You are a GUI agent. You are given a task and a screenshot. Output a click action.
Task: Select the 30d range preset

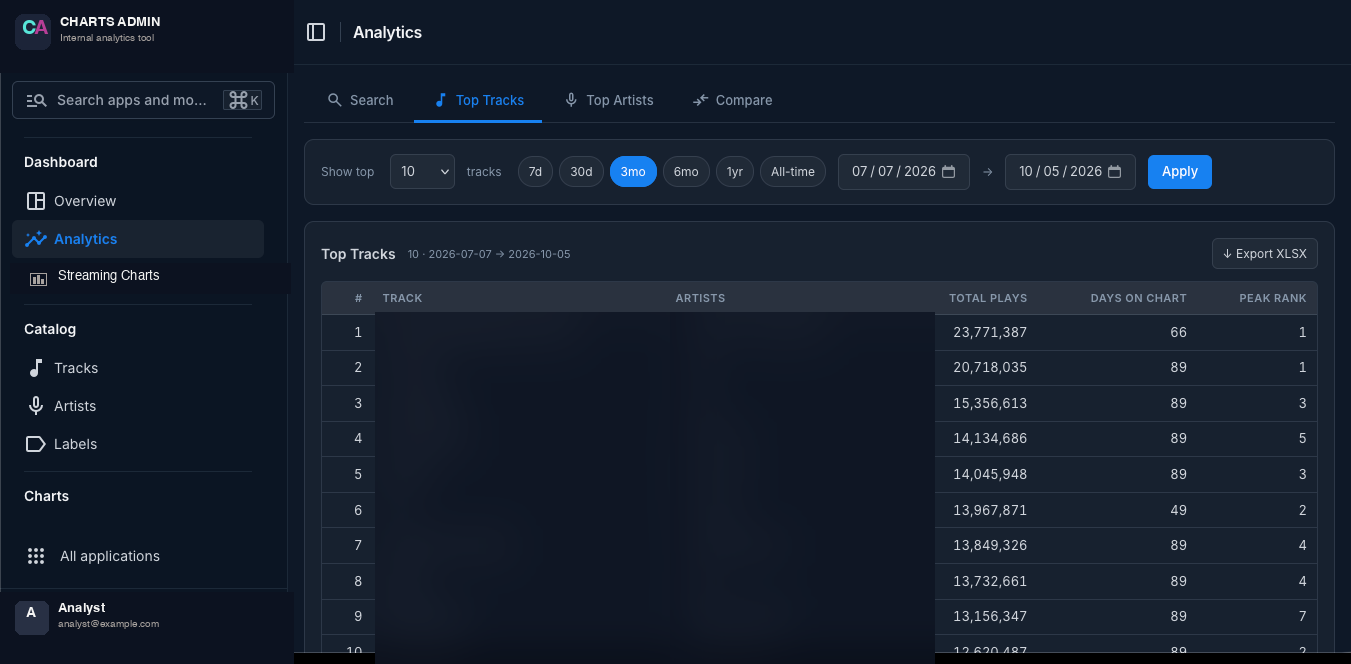coord(581,172)
